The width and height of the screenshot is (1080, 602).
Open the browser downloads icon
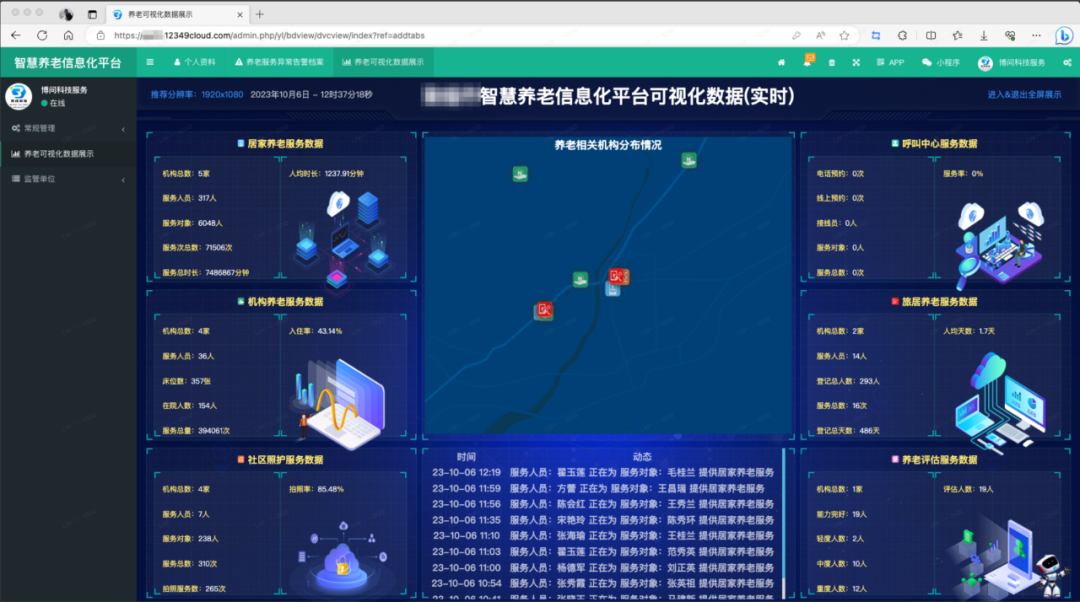click(x=984, y=35)
